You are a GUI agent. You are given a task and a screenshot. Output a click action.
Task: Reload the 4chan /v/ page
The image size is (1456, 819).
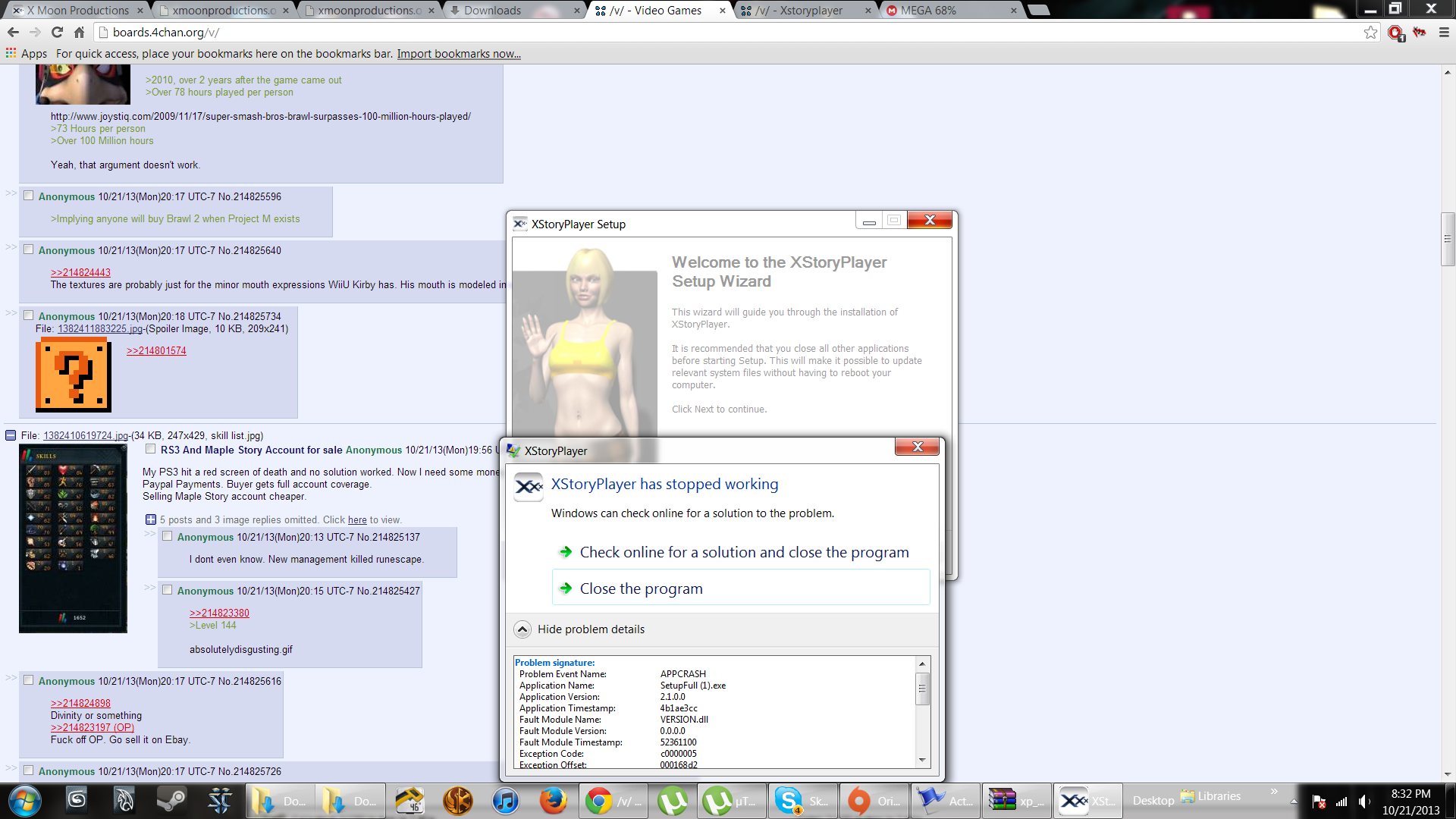point(57,32)
